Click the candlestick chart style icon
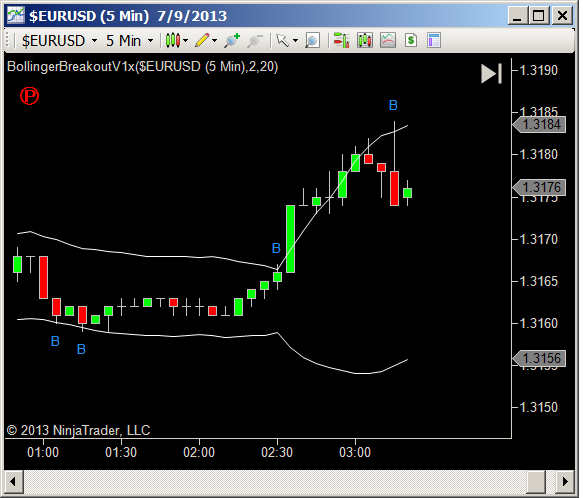The height and width of the screenshot is (498, 583). (x=173, y=40)
